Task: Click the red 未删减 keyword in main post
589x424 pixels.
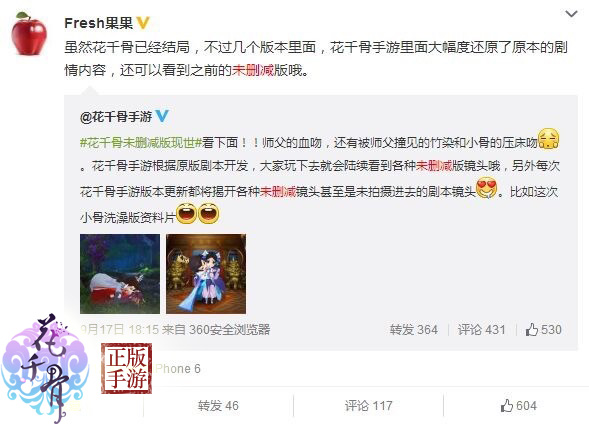Action: (x=253, y=70)
